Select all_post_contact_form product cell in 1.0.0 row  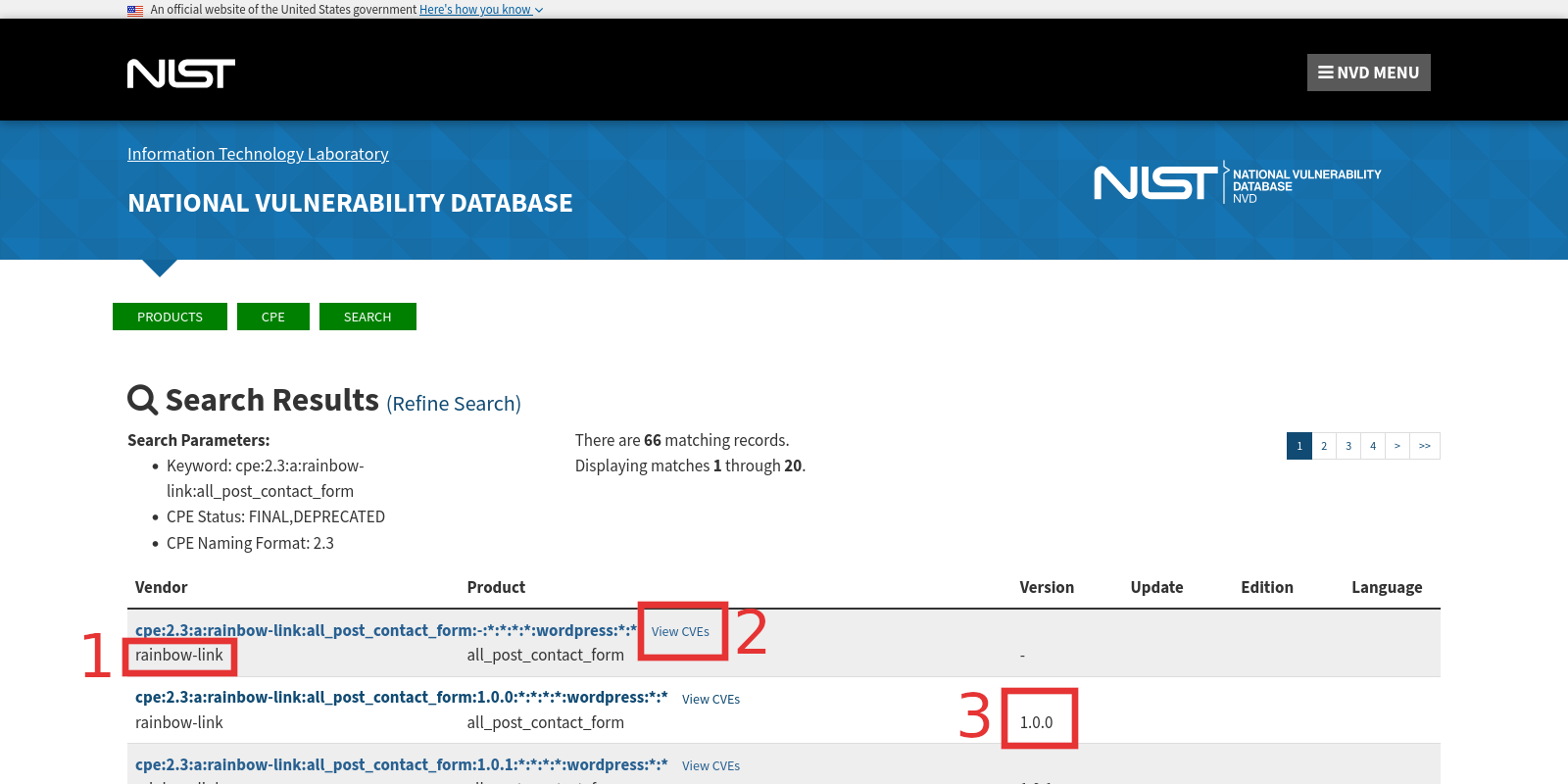point(545,722)
